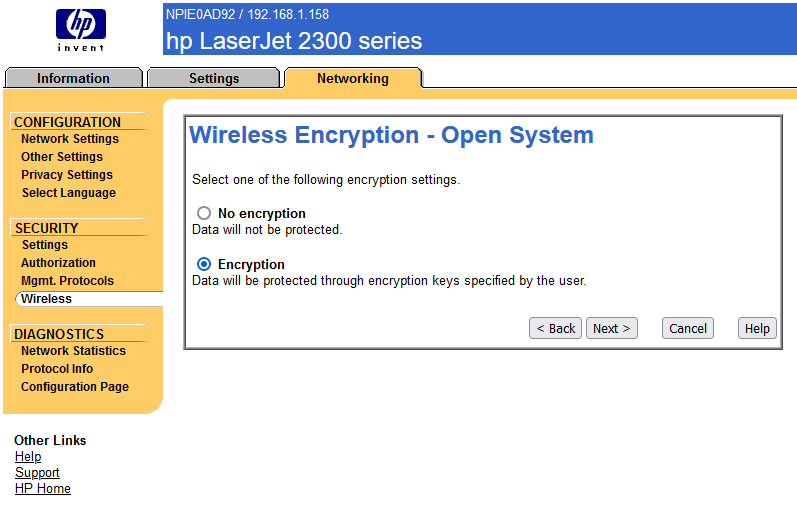View Network Statistics diagnostics
The height and width of the screenshot is (513, 797).
pyautogui.click(x=74, y=351)
